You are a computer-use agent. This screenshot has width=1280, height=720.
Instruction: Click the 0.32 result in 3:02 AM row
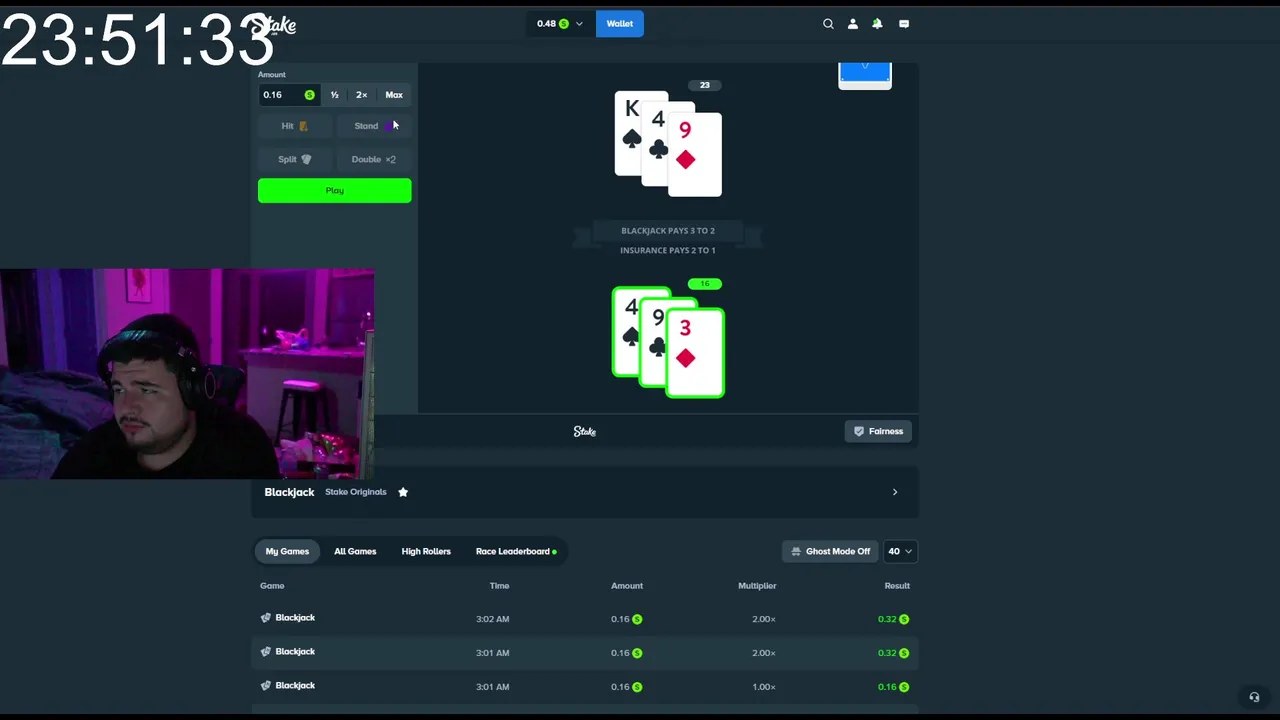893,619
